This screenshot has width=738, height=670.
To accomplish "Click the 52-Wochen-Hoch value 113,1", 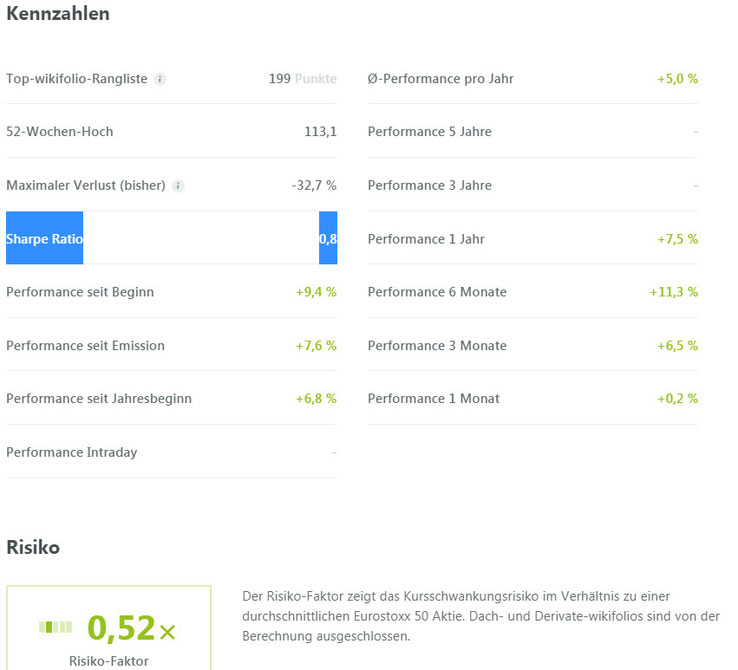I will click(x=321, y=132).
